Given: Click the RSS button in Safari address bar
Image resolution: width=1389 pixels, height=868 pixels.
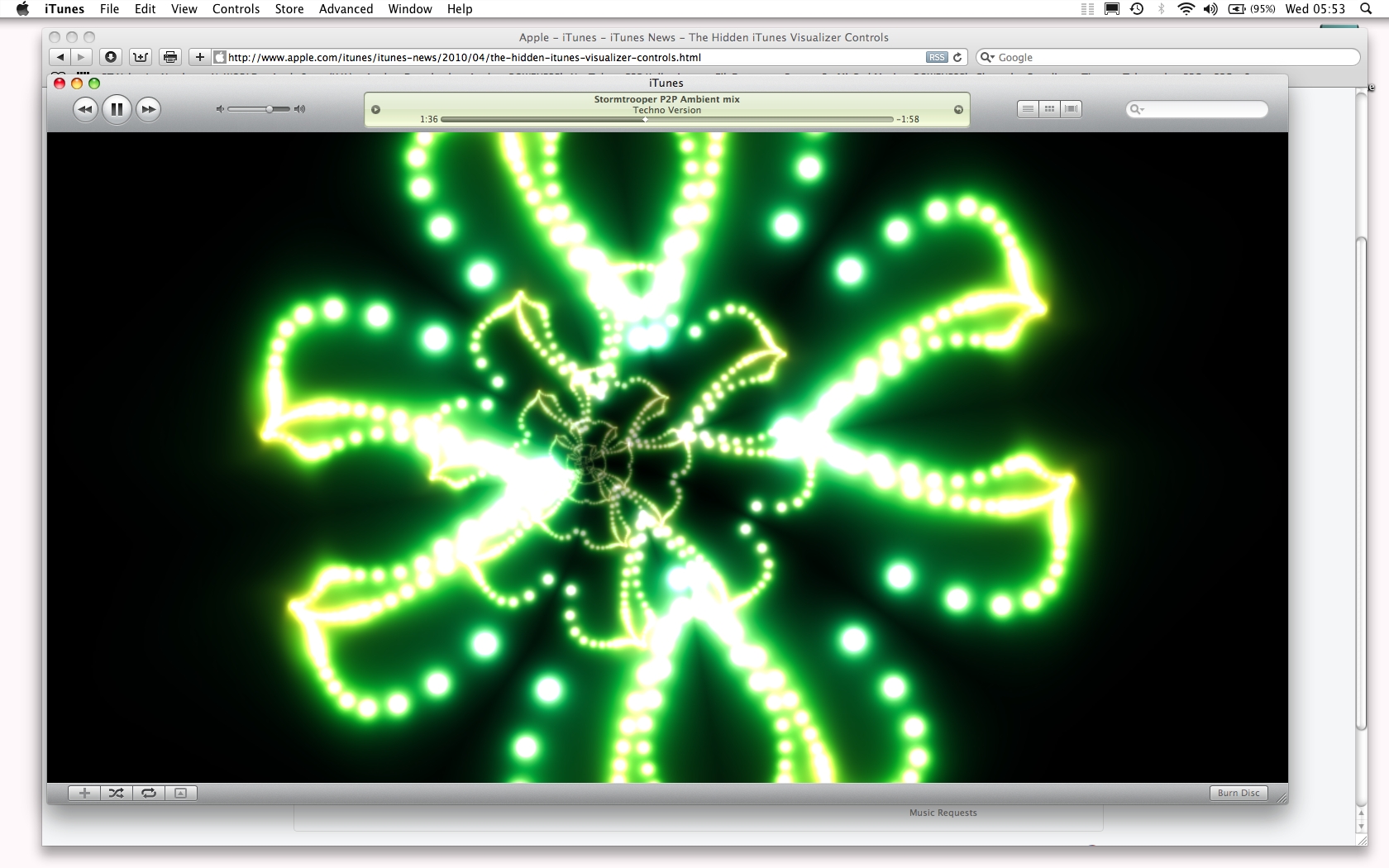Looking at the screenshot, I should tap(937, 57).
